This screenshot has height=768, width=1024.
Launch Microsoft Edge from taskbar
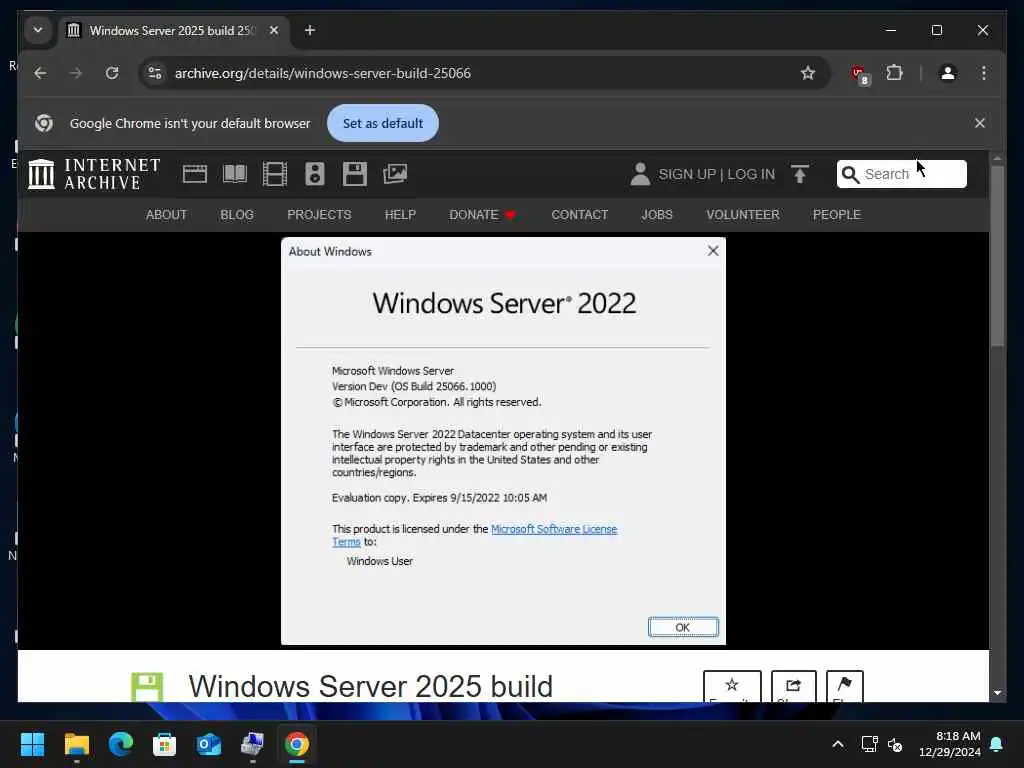(x=121, y=744)
